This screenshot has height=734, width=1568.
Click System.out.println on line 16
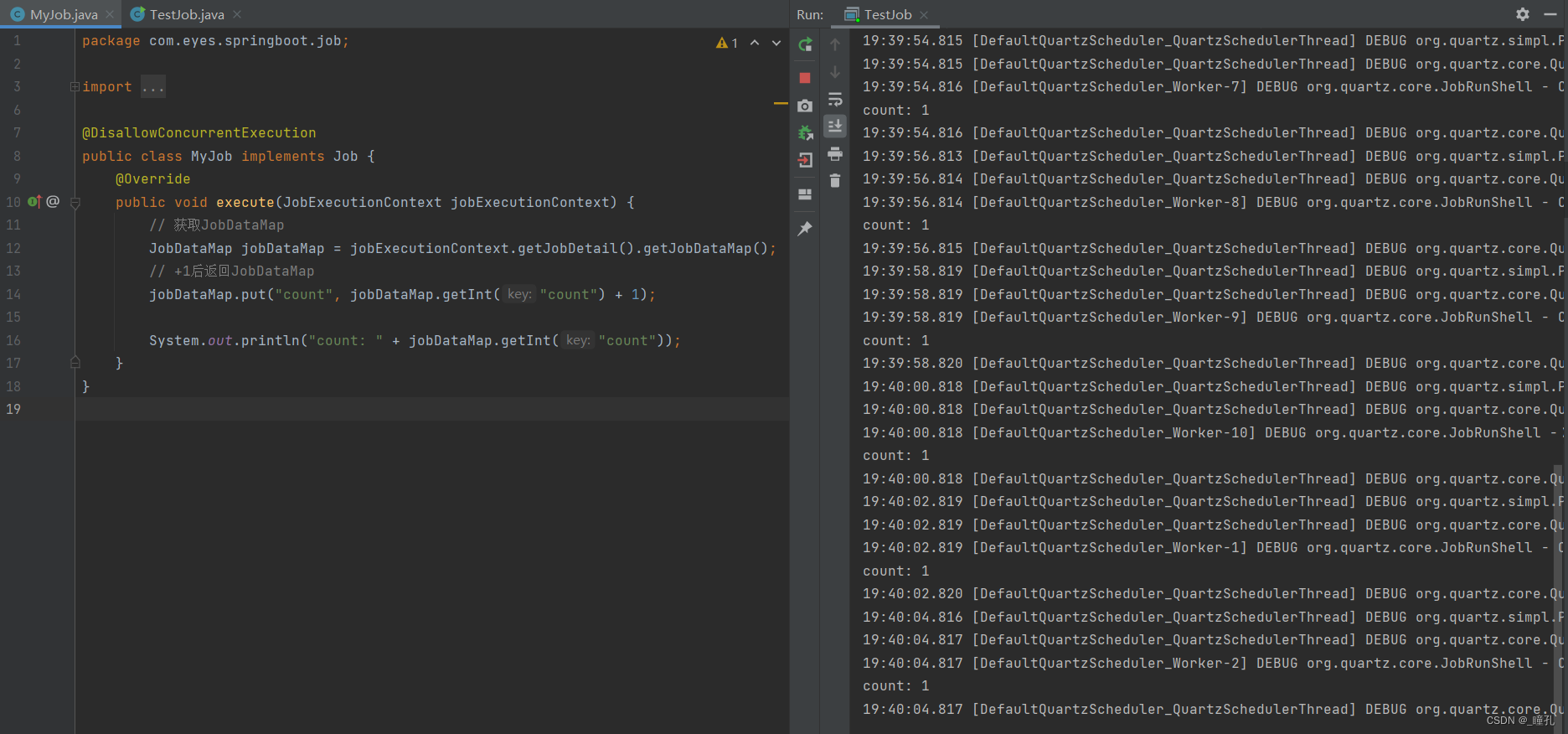[224, 341]
